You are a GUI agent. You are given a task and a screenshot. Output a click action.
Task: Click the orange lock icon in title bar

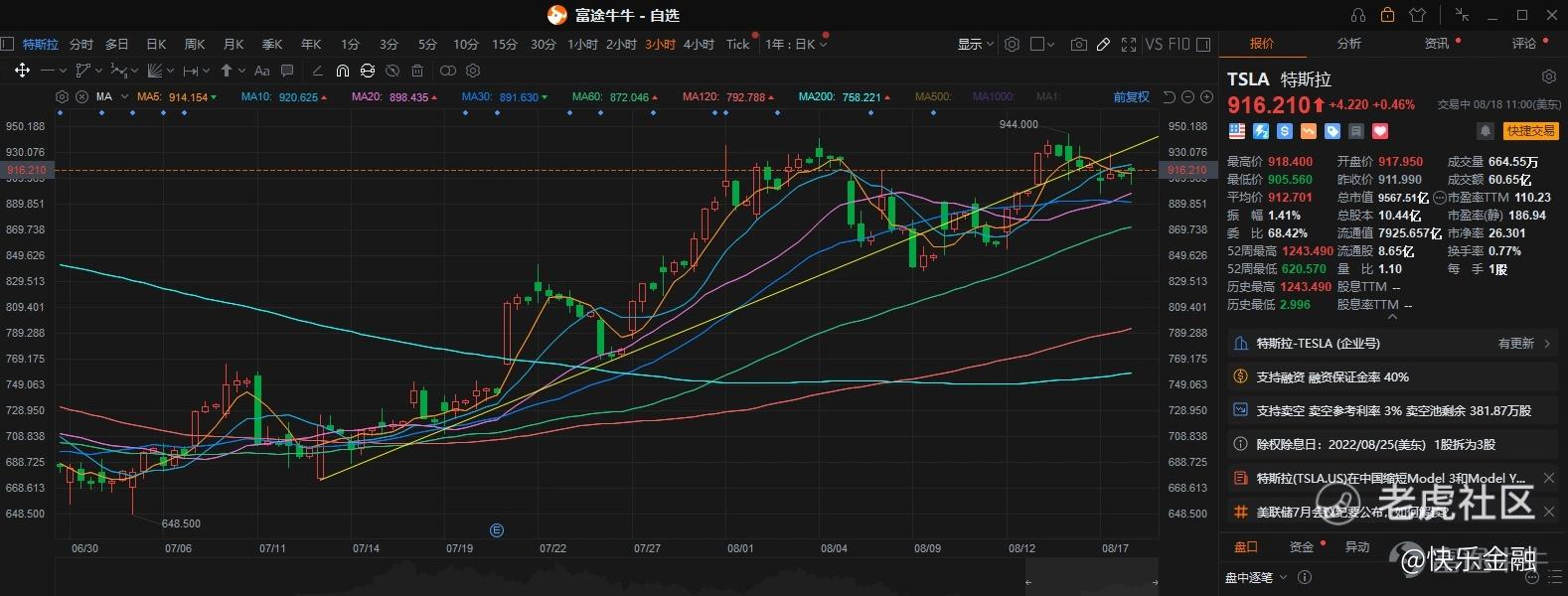[1388, 15]
